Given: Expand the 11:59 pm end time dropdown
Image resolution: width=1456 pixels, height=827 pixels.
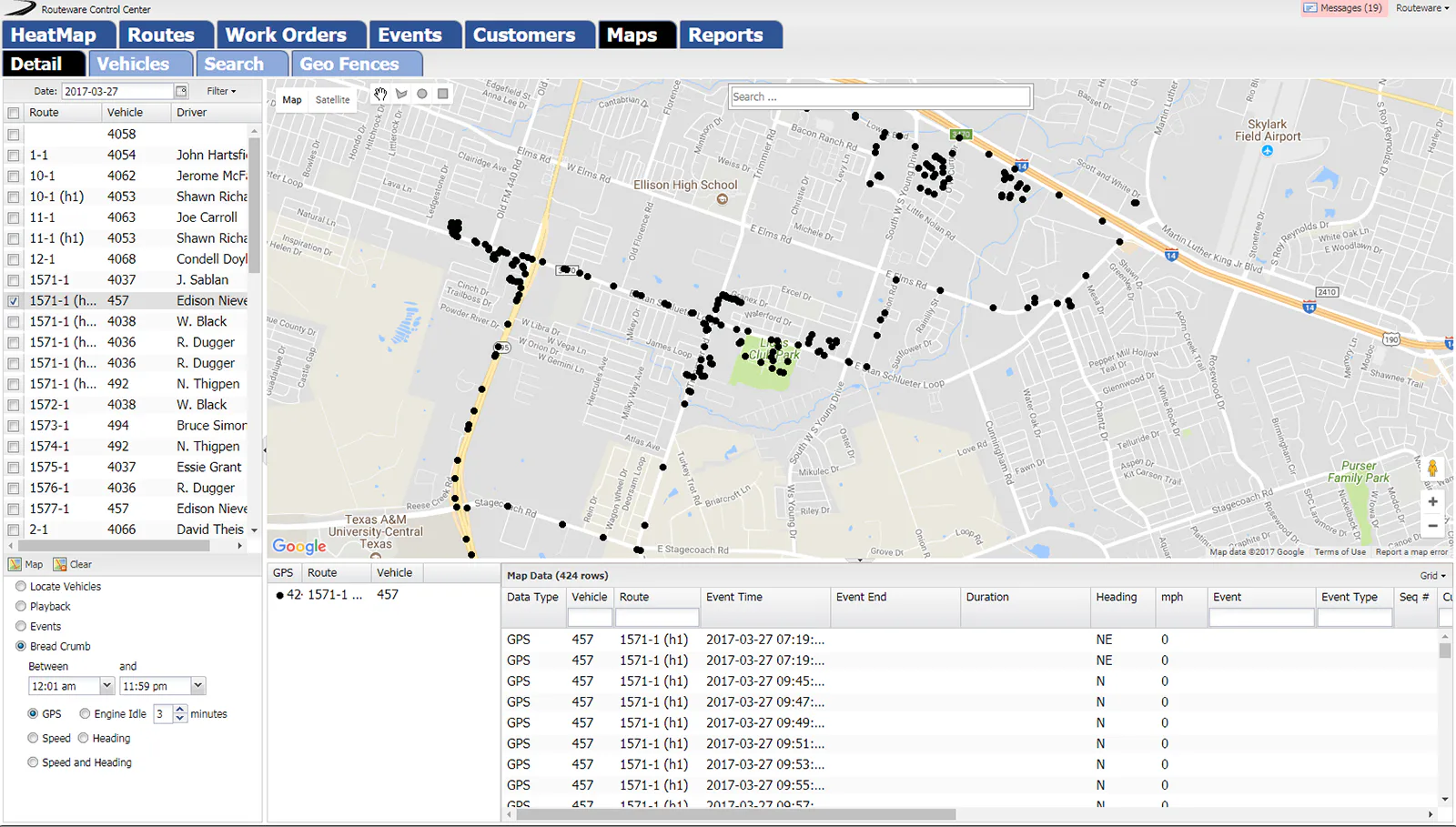Looking at the screenshot, I should tap(198, 686).
